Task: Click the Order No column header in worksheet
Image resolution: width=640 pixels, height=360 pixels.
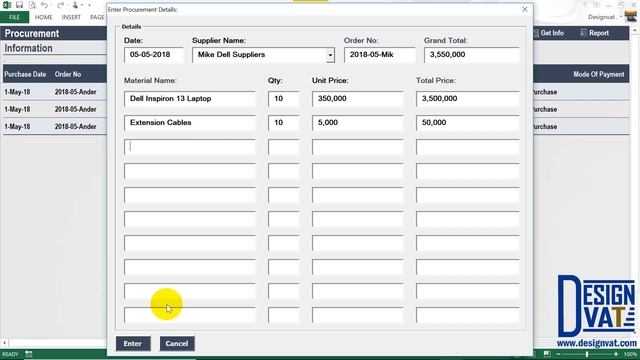Action: [68, 74]
